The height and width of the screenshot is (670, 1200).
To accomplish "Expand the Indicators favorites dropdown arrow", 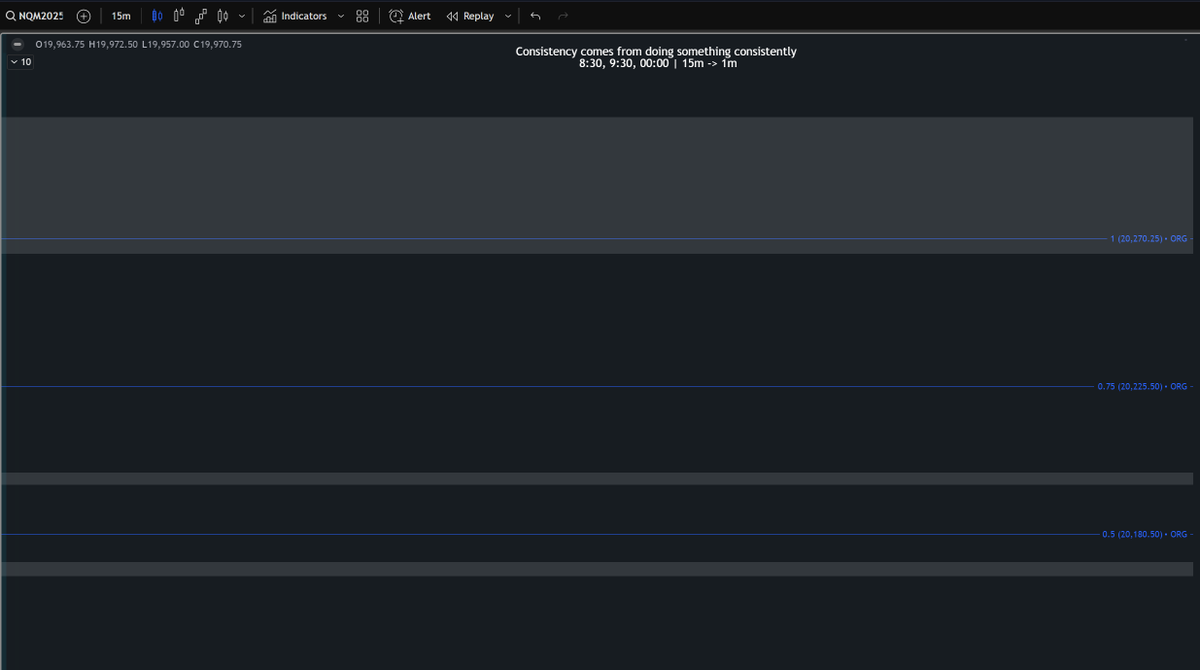I will [x=341, y=16].
